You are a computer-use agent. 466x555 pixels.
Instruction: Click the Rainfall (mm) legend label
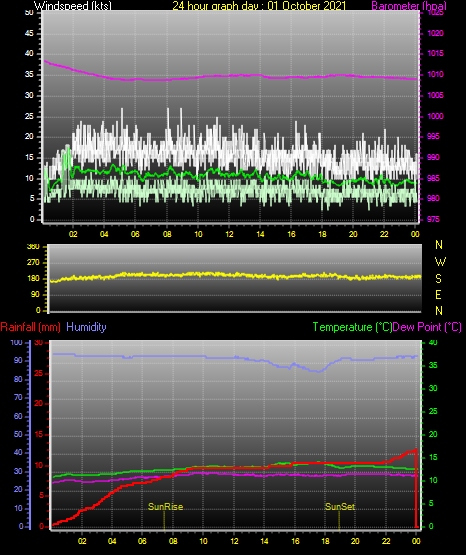(30, 327)
